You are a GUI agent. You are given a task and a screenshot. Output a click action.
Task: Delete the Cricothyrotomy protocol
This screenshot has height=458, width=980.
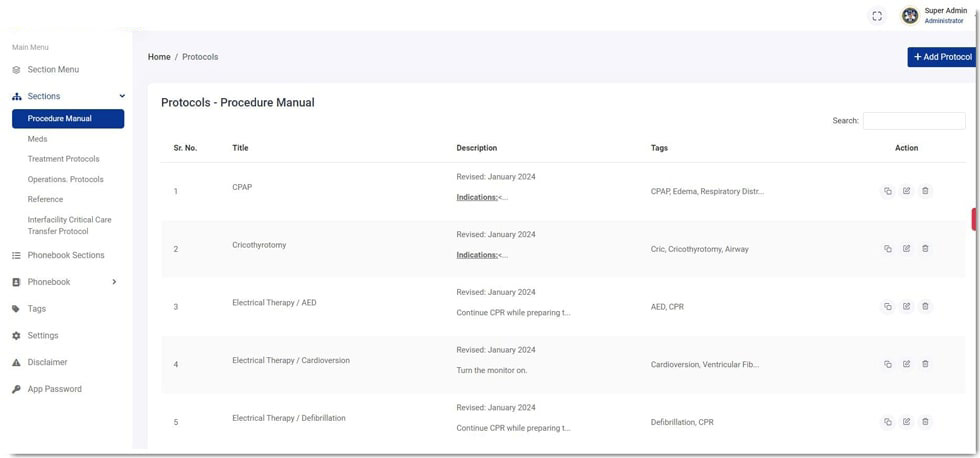click(926, 249)
